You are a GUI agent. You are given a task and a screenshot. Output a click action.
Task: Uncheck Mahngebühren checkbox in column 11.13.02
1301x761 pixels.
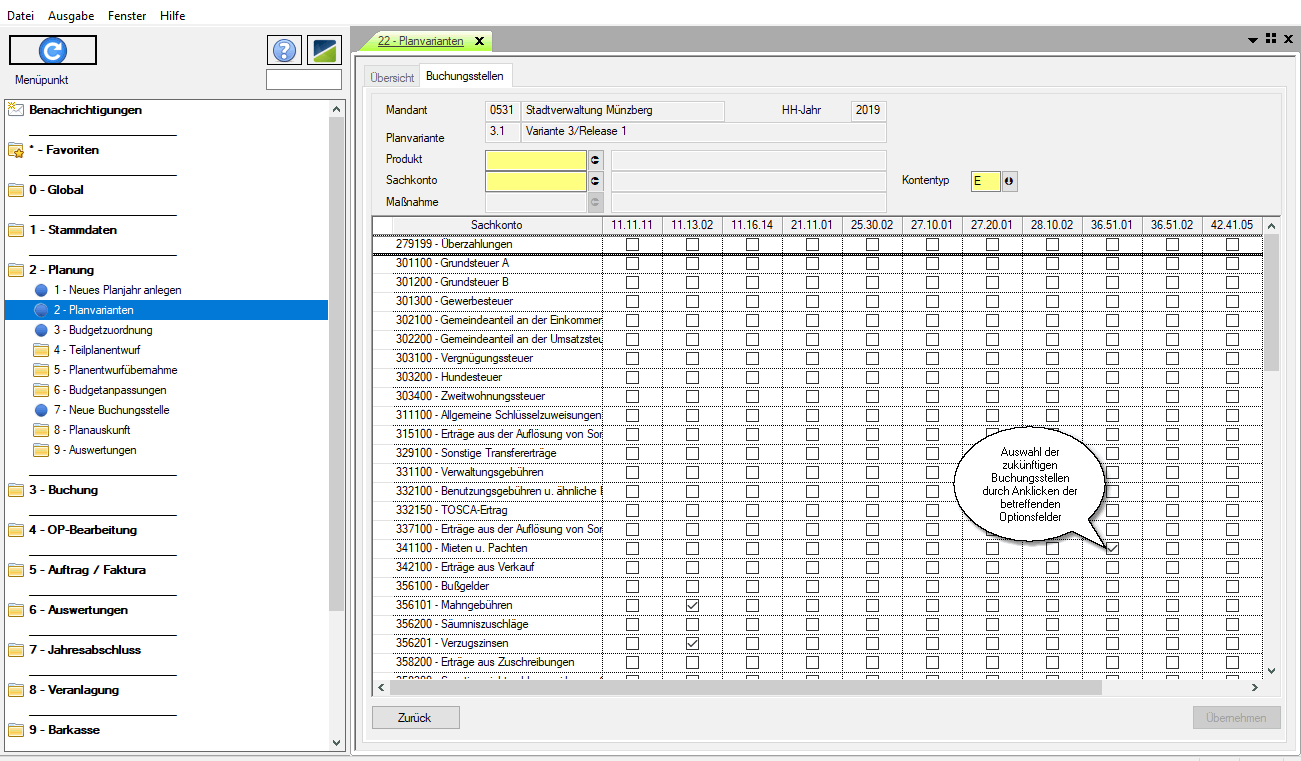(692, 606)
